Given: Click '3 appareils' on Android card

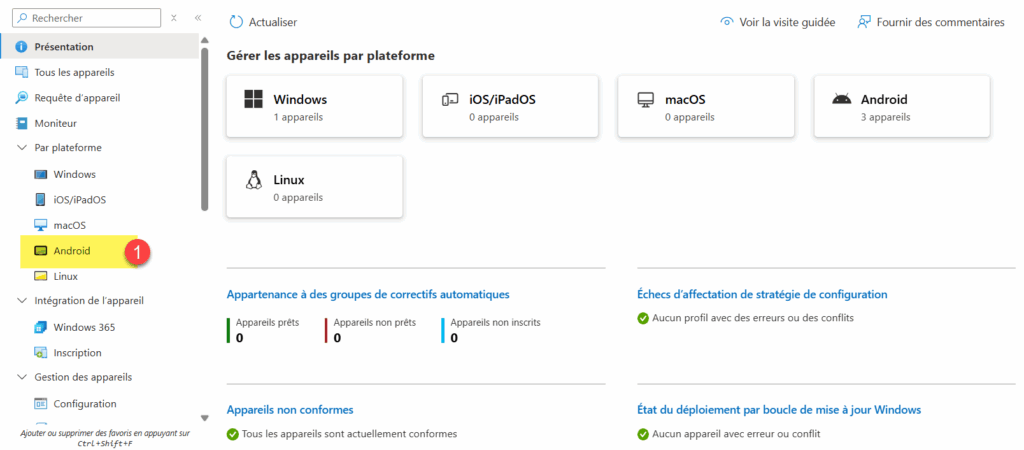Looking at the screenshot, I should coord(886,118).
